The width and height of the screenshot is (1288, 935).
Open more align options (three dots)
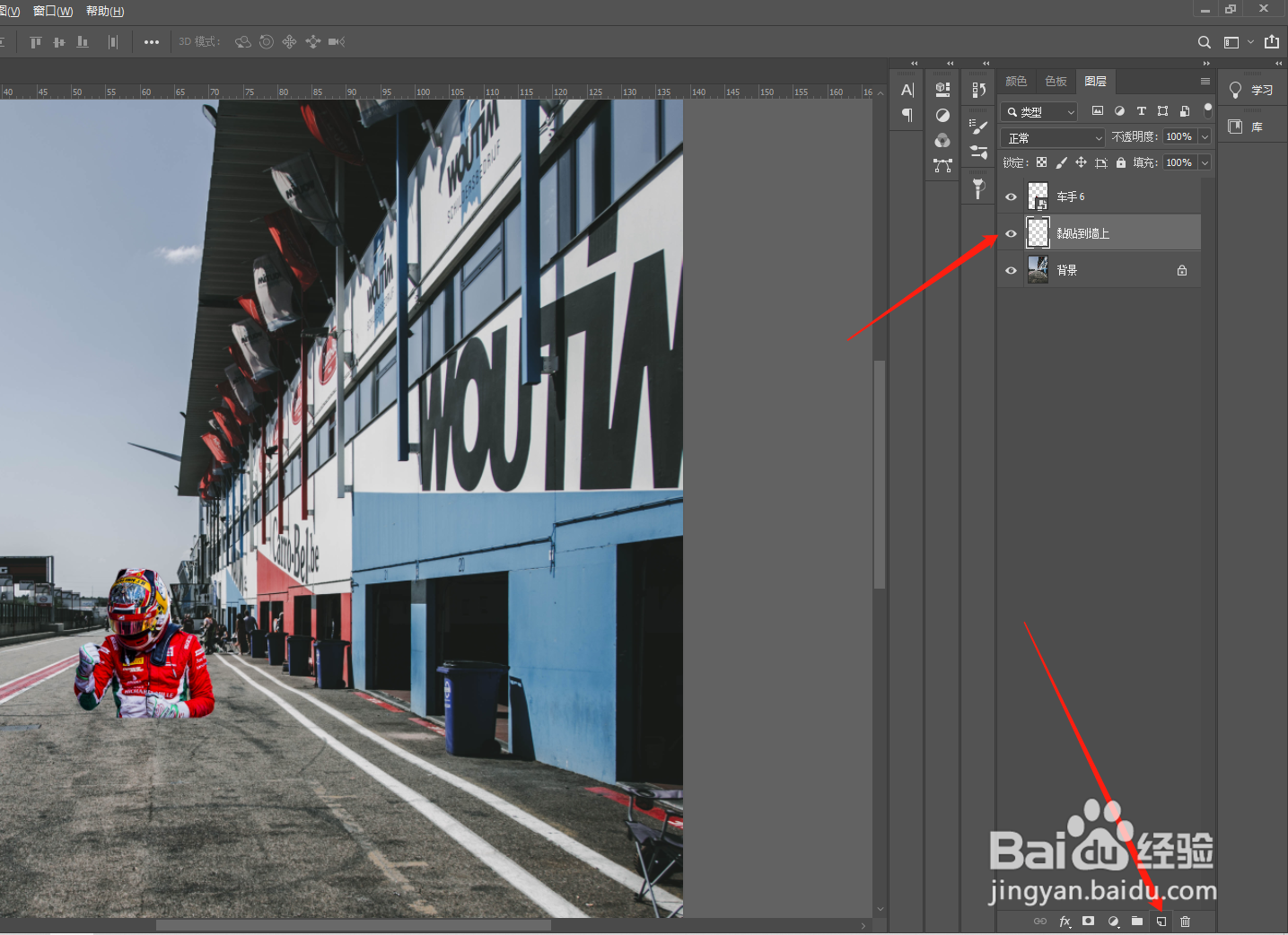pos(152,42)
